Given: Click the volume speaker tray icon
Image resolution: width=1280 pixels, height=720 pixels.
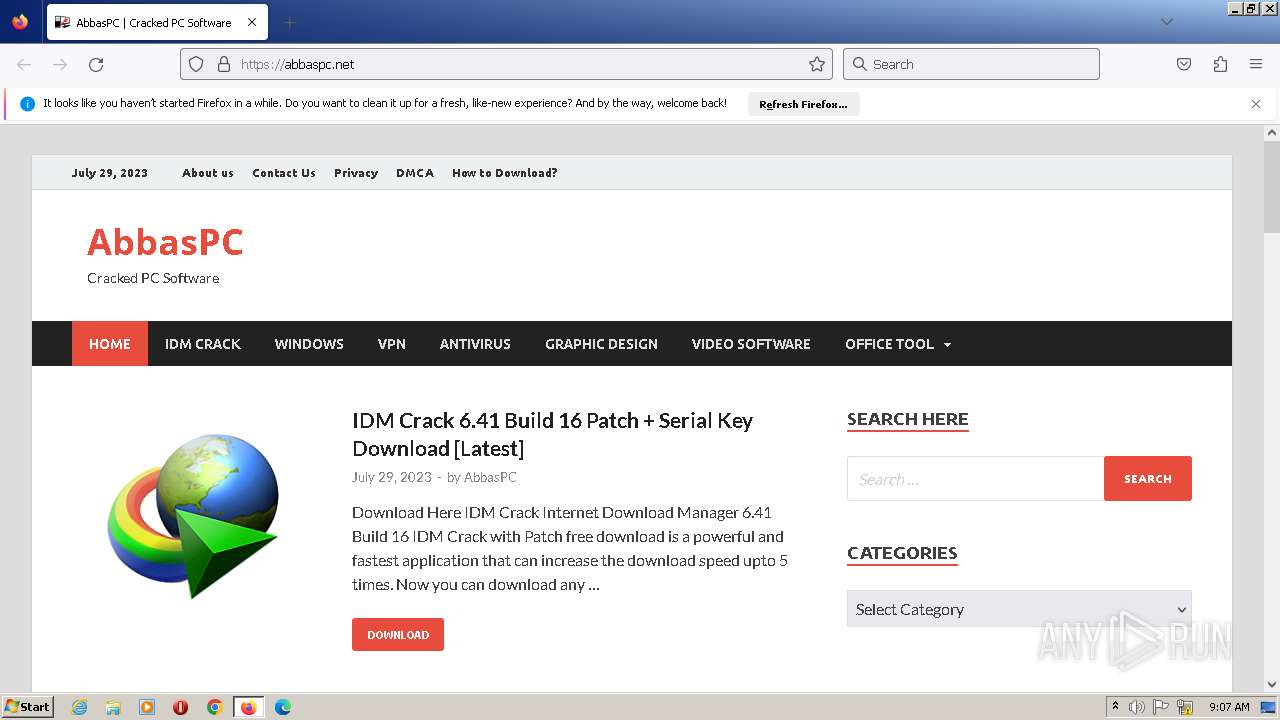Looking at the screenshot, I should (x=1137, y=707).
